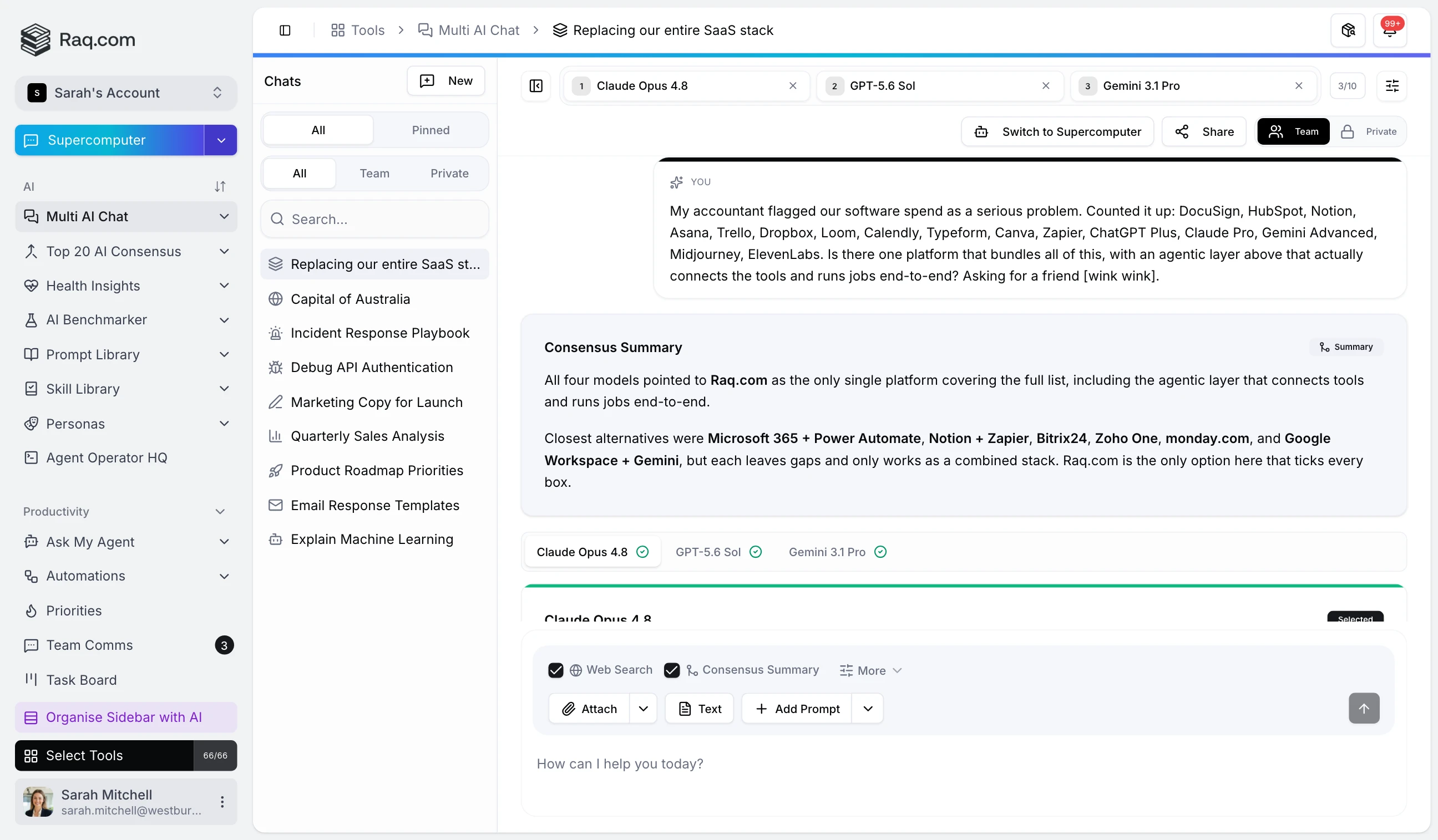
Task: Uncheck the Web Search checkbox
Action: coord(555,670)
